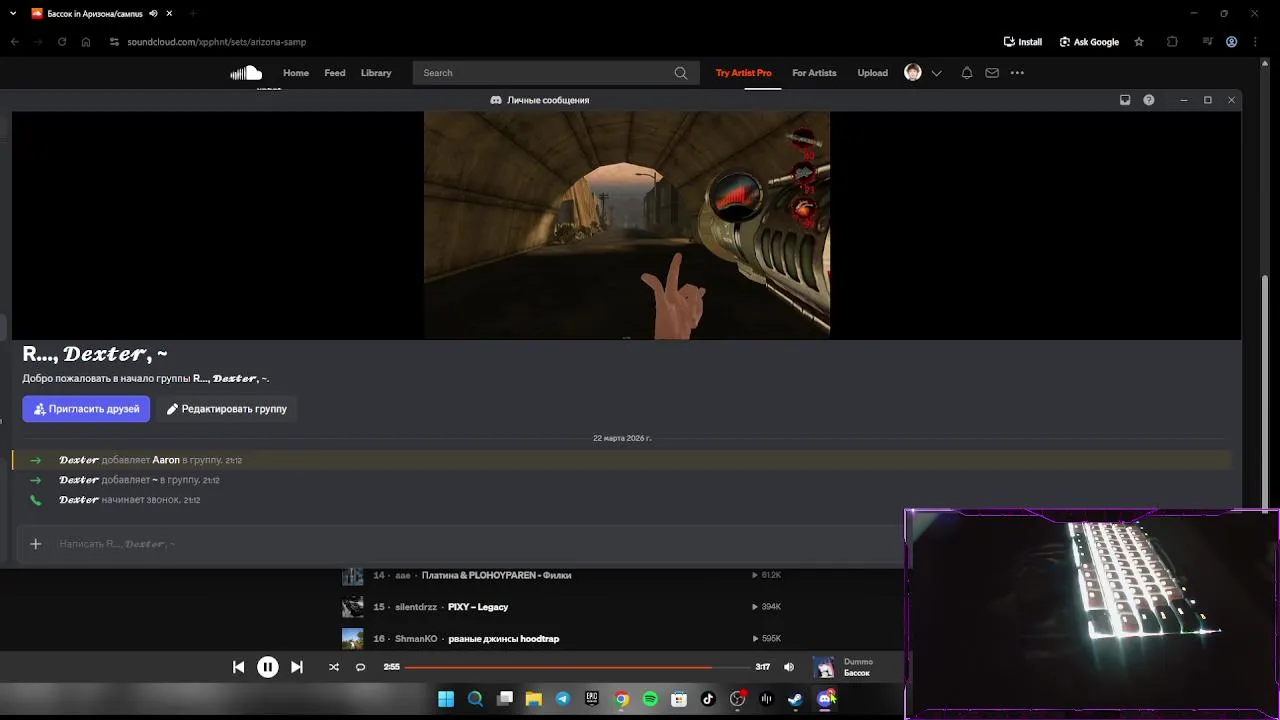Viewport: 1280px width, 720px height.
Task: Open Chrome three-dot menu
Action: pyautogui.click(x=1258, y=42)
